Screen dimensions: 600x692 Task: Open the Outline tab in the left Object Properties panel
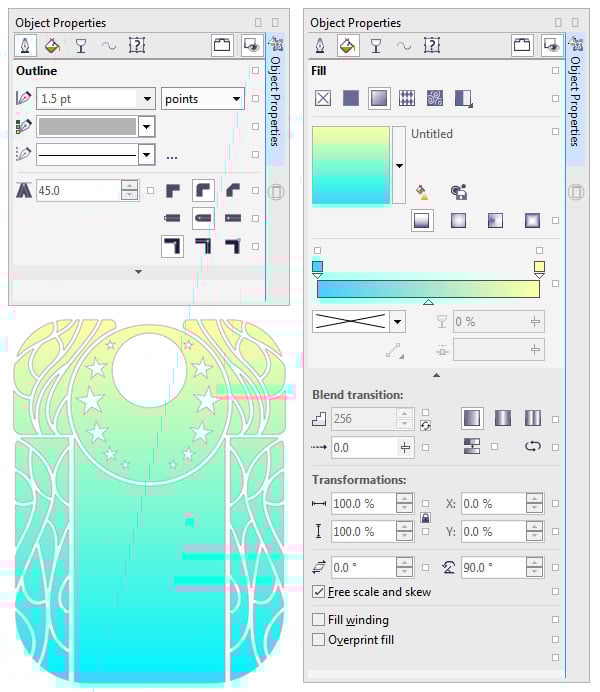pos(25,45)
